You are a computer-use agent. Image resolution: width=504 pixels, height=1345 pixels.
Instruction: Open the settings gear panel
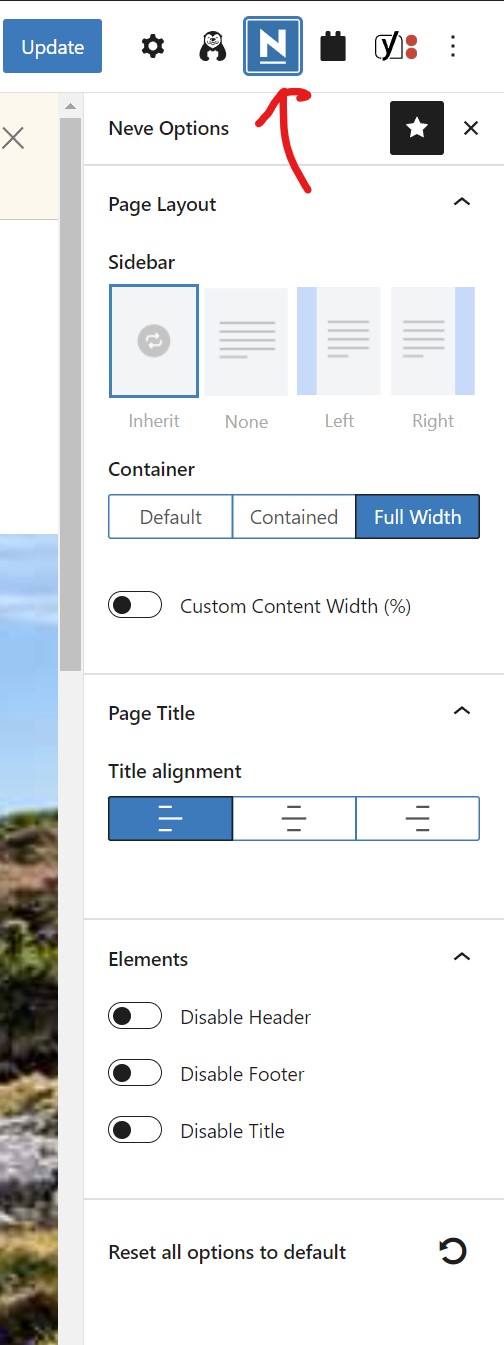152,46
